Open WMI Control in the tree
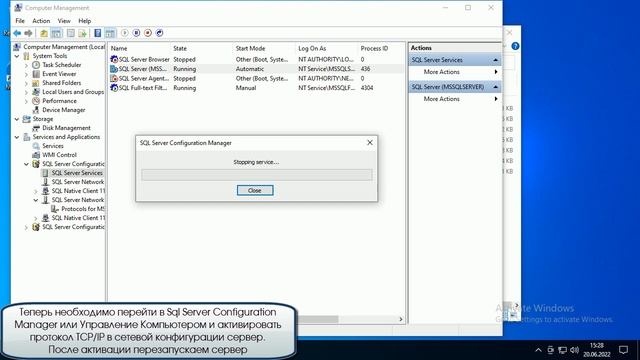Image resolution: width=640 pixels, height=360 pixels. point(59,155)
